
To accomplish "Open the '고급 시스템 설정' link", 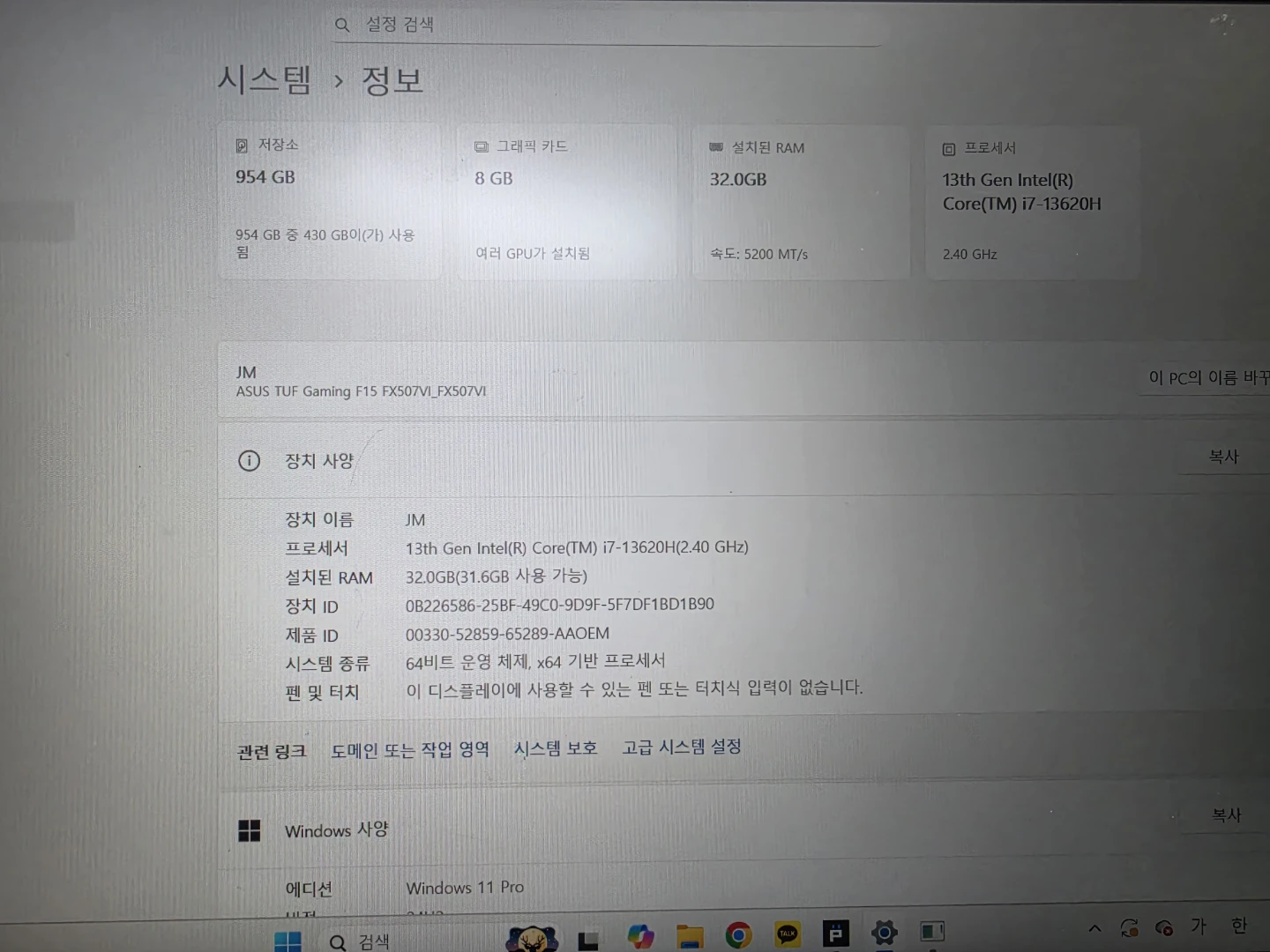I will [x=682, y=747].
